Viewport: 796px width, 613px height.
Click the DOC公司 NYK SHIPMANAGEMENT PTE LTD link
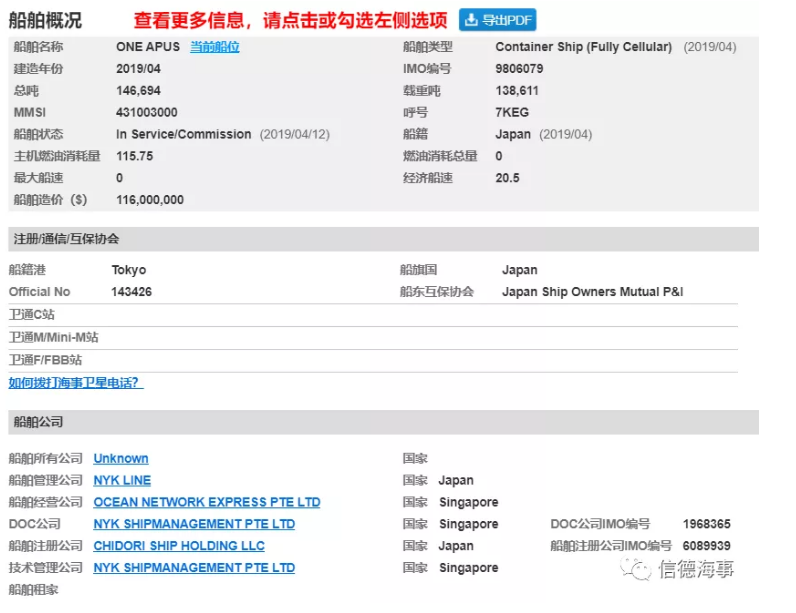194,524
